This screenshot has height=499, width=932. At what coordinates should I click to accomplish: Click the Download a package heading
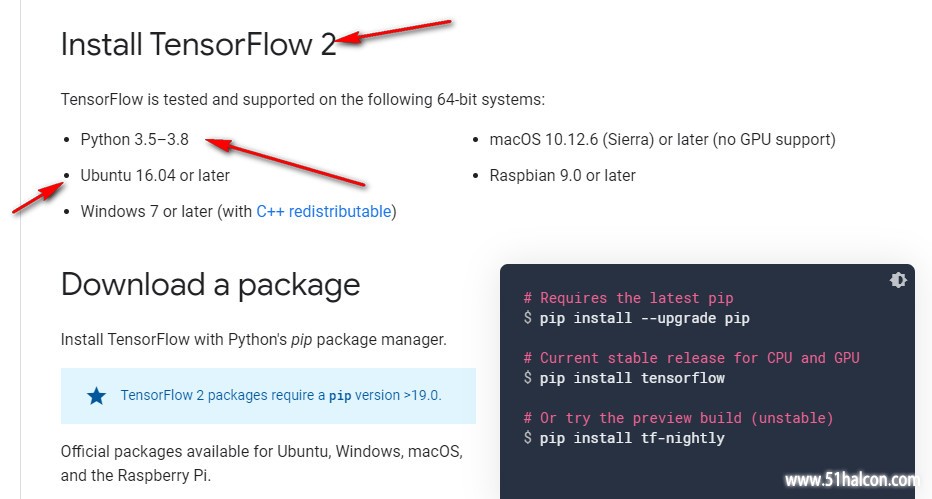[x=210, y=285]
